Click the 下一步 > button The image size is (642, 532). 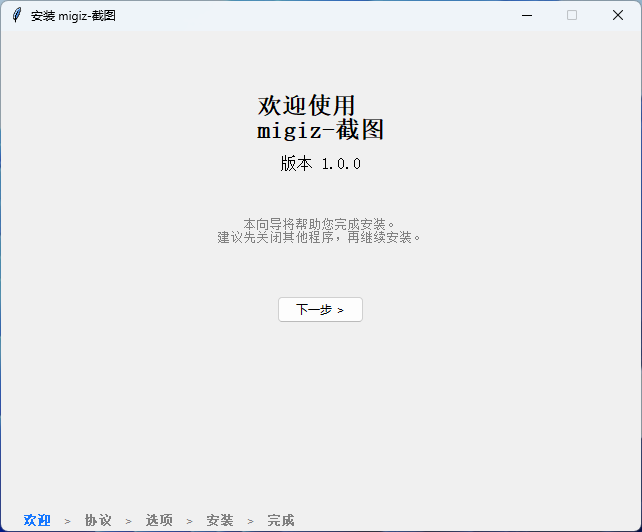[x=320, y=310]
